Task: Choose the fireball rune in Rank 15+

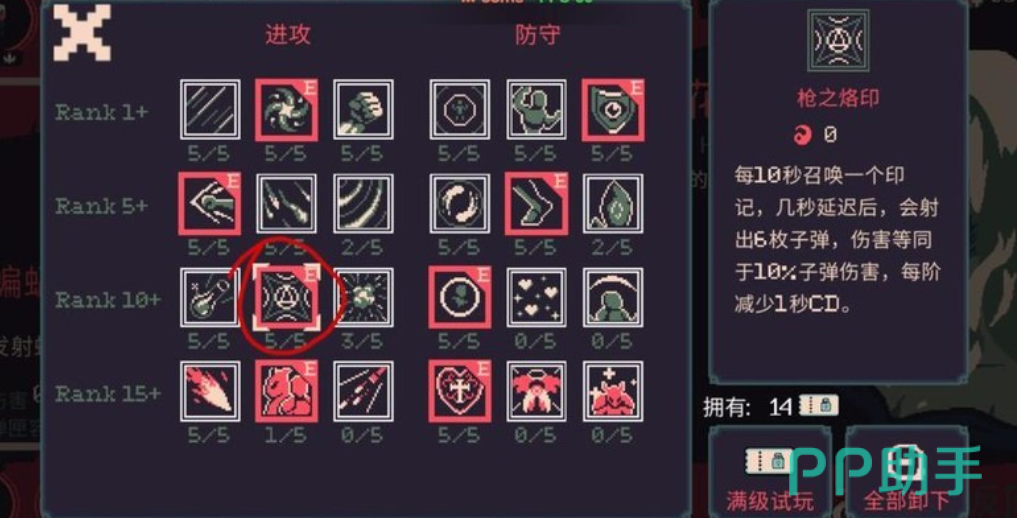Action: click(x=210, y=392)
